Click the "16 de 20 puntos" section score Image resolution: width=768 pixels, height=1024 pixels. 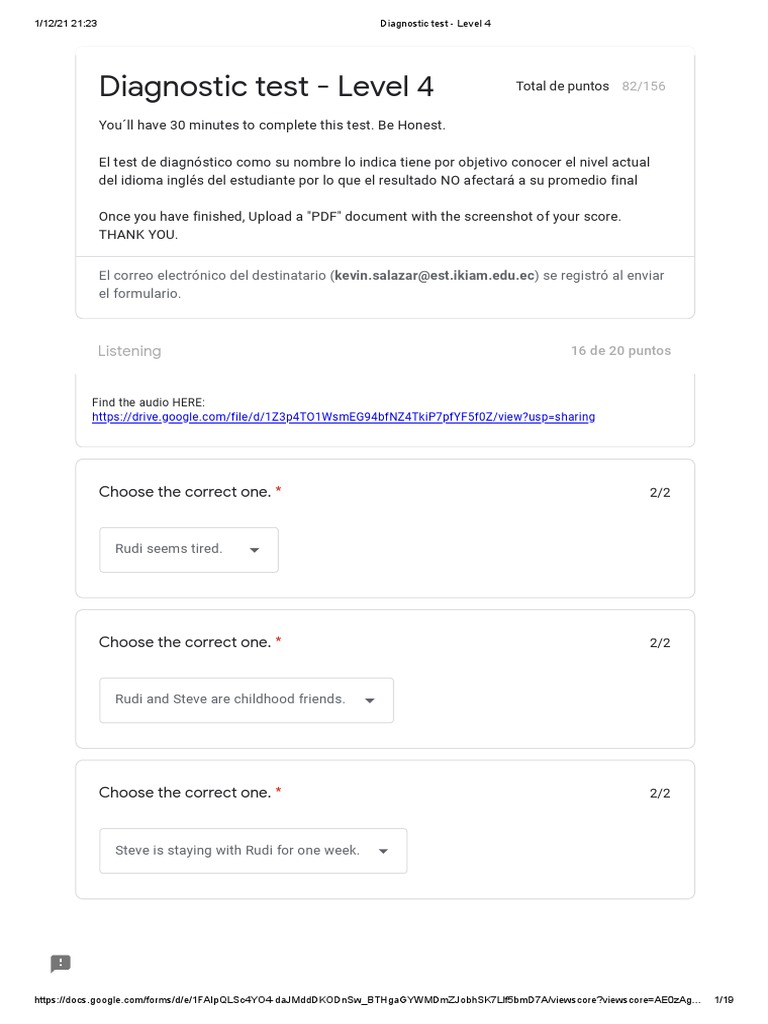(620, 351)
